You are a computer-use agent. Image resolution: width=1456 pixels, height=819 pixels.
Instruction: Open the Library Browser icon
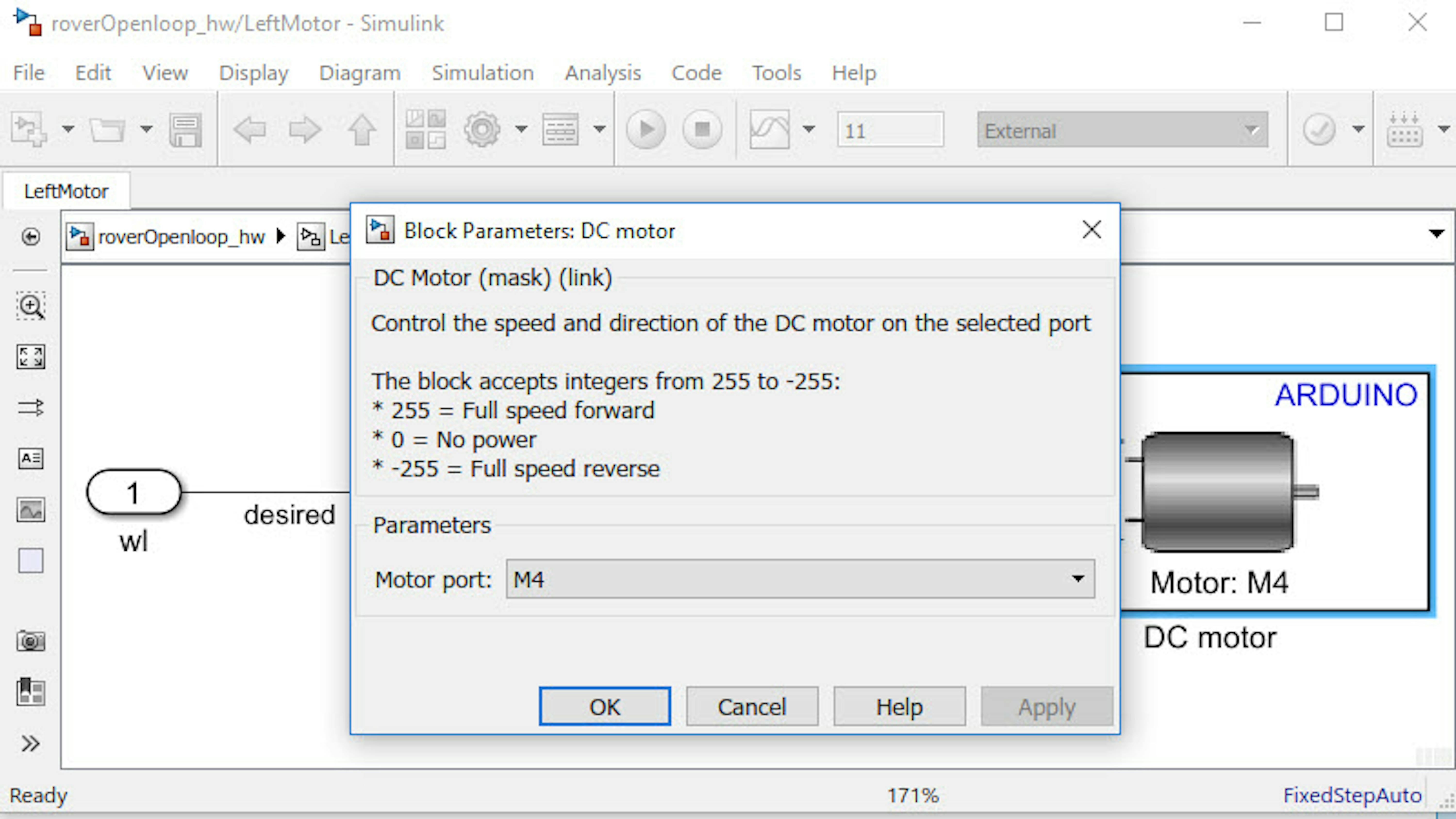click(426, 129)
